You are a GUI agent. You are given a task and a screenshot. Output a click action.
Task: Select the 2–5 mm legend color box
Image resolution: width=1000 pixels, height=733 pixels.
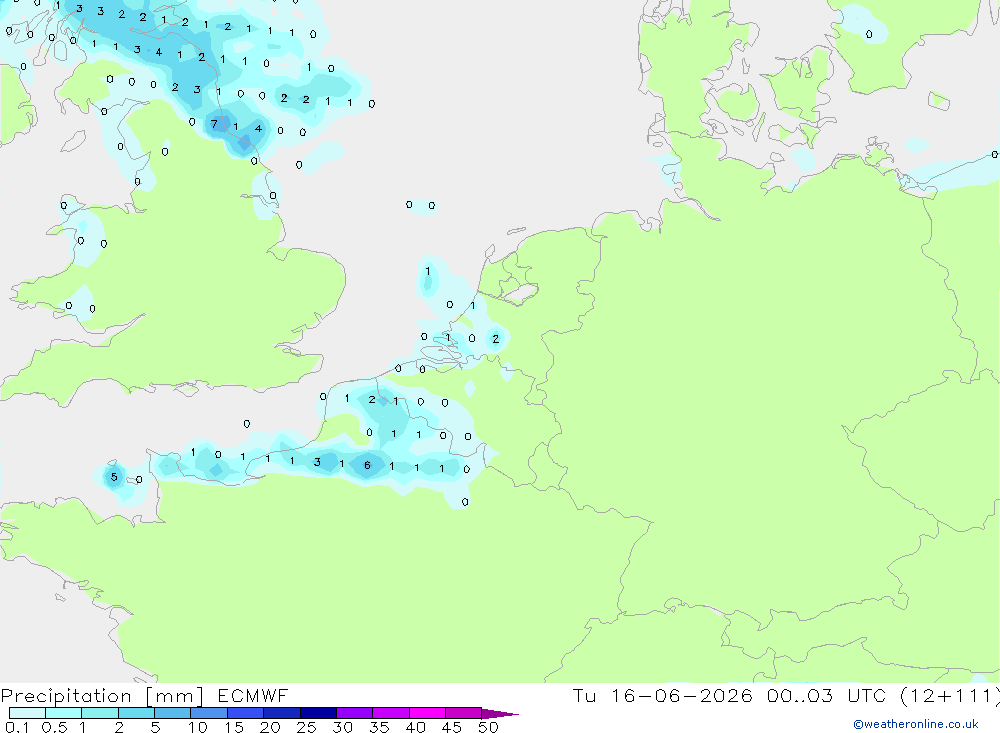(136, 713)
